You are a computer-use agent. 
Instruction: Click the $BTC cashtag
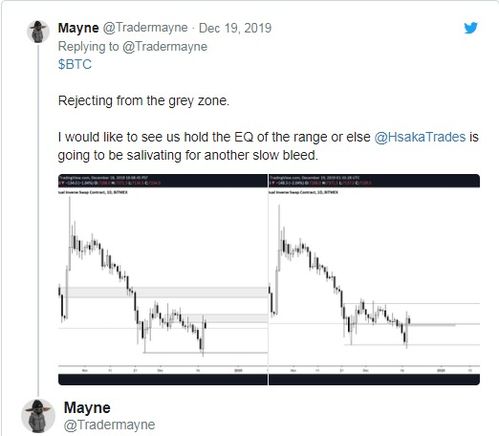[x=75, y=64]
